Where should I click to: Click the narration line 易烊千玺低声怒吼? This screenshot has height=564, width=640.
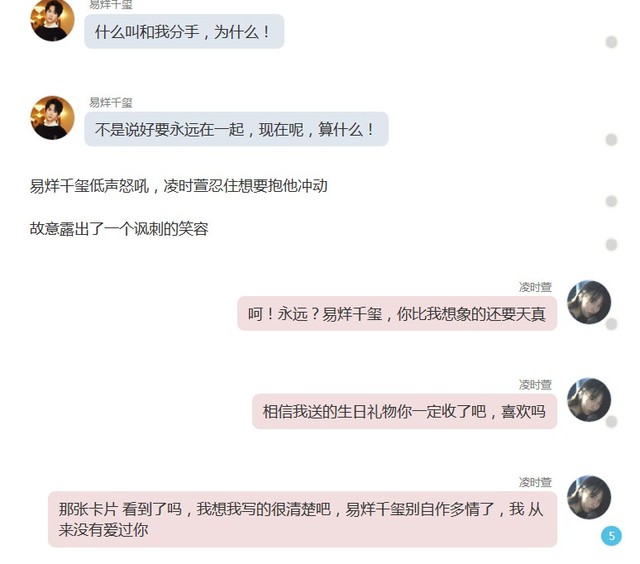(x=179, y=186)
